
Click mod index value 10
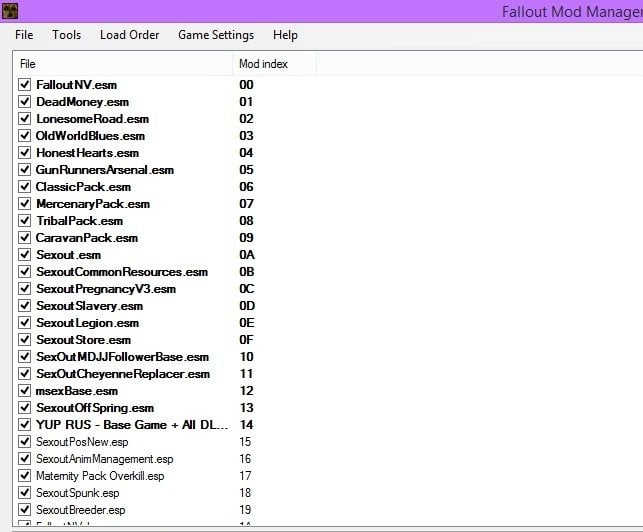tap(246, 357)
